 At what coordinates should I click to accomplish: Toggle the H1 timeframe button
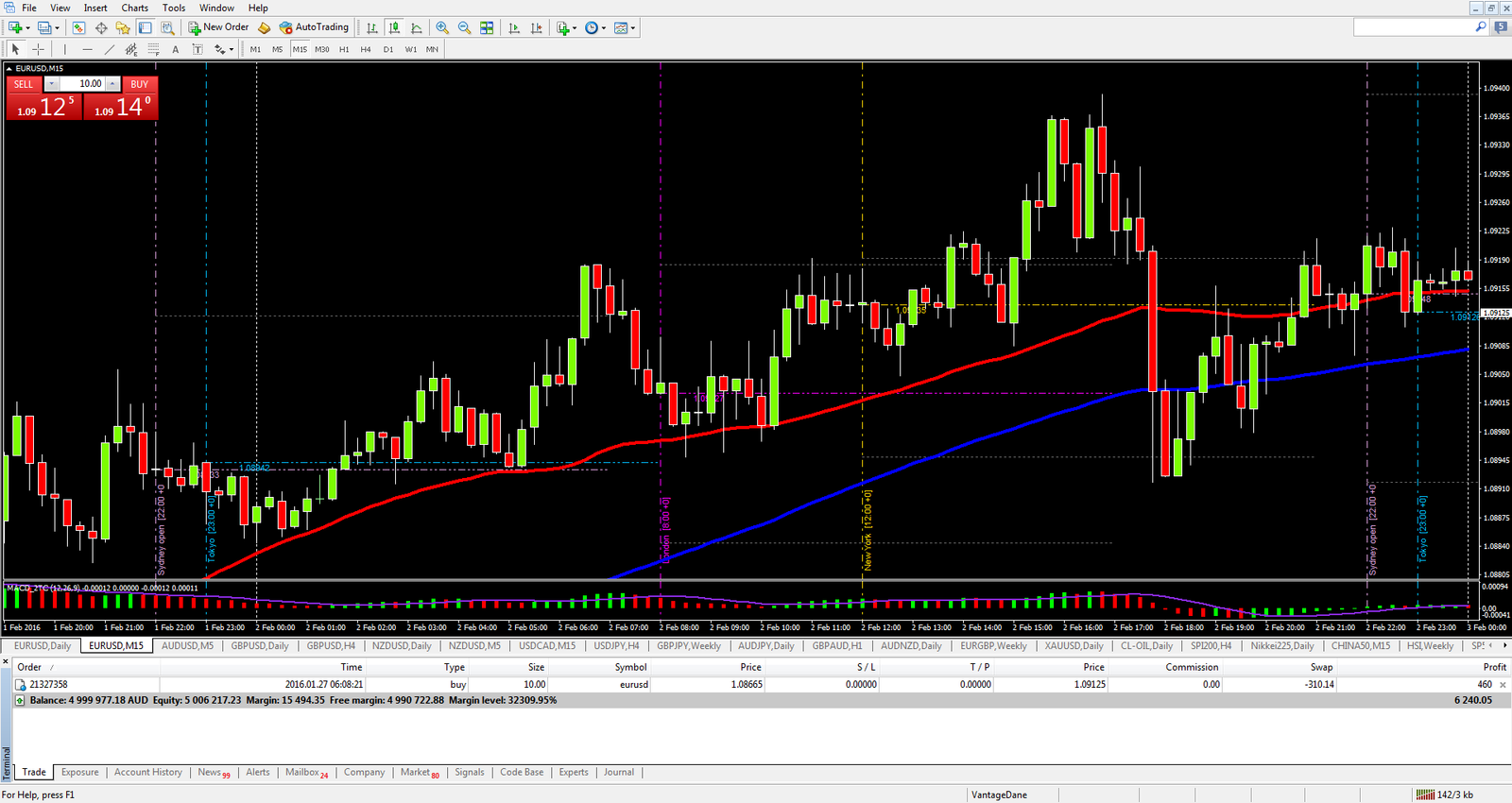click(344, 49)
